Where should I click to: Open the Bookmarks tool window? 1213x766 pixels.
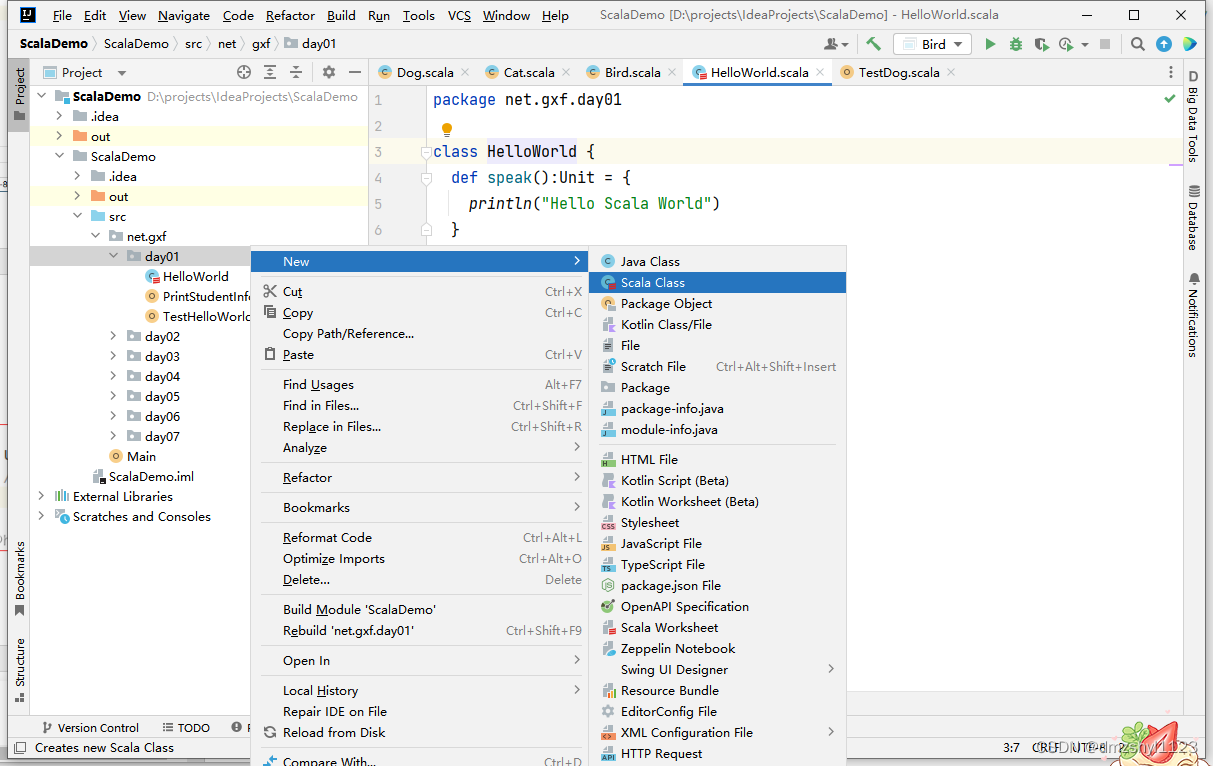point(19,580)
